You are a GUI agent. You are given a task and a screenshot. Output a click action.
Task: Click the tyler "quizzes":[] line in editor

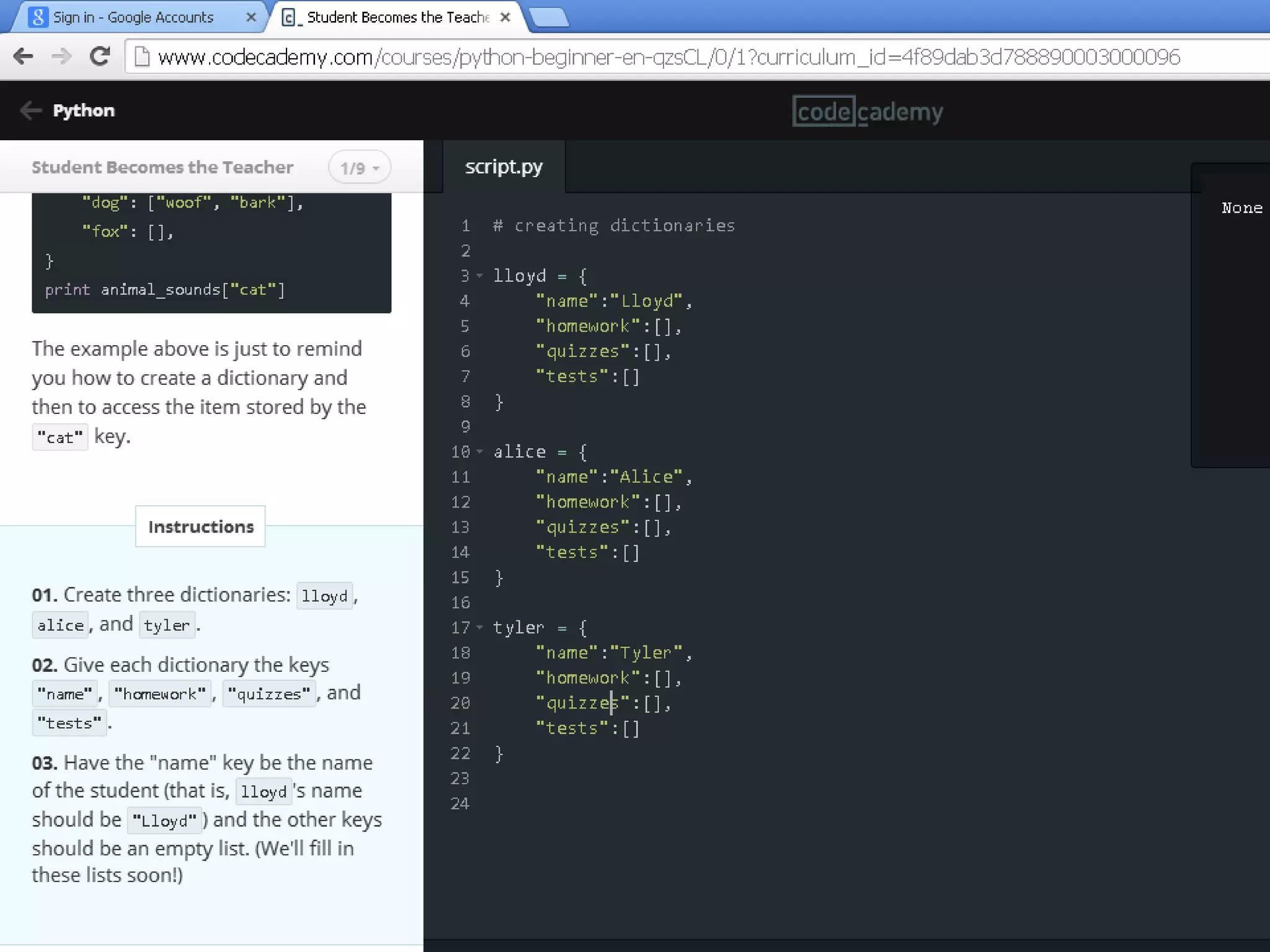tap(603, 703)
